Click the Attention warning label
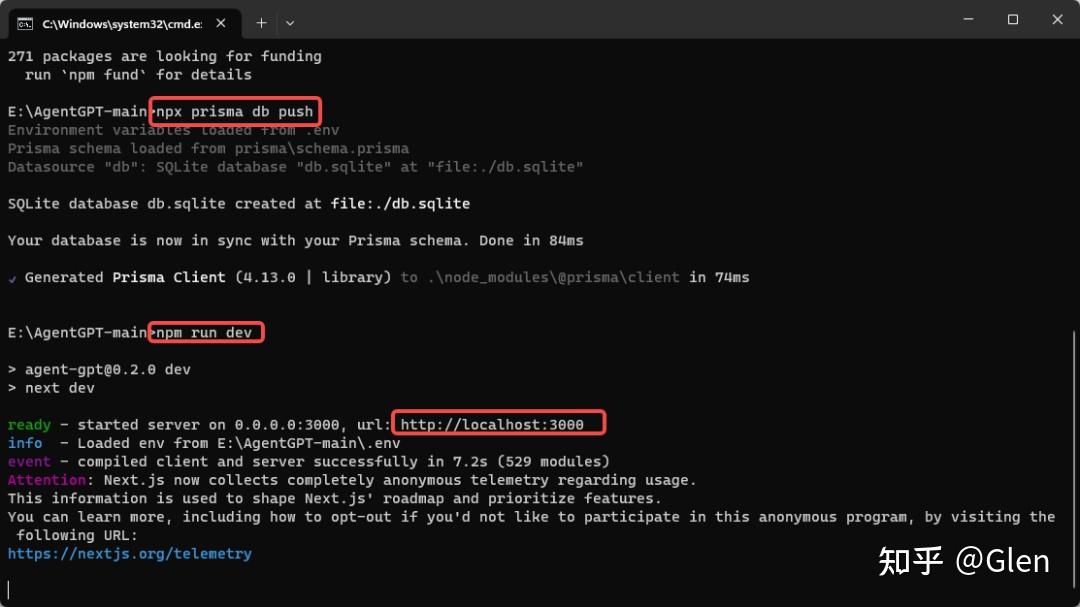 point(47,480)
